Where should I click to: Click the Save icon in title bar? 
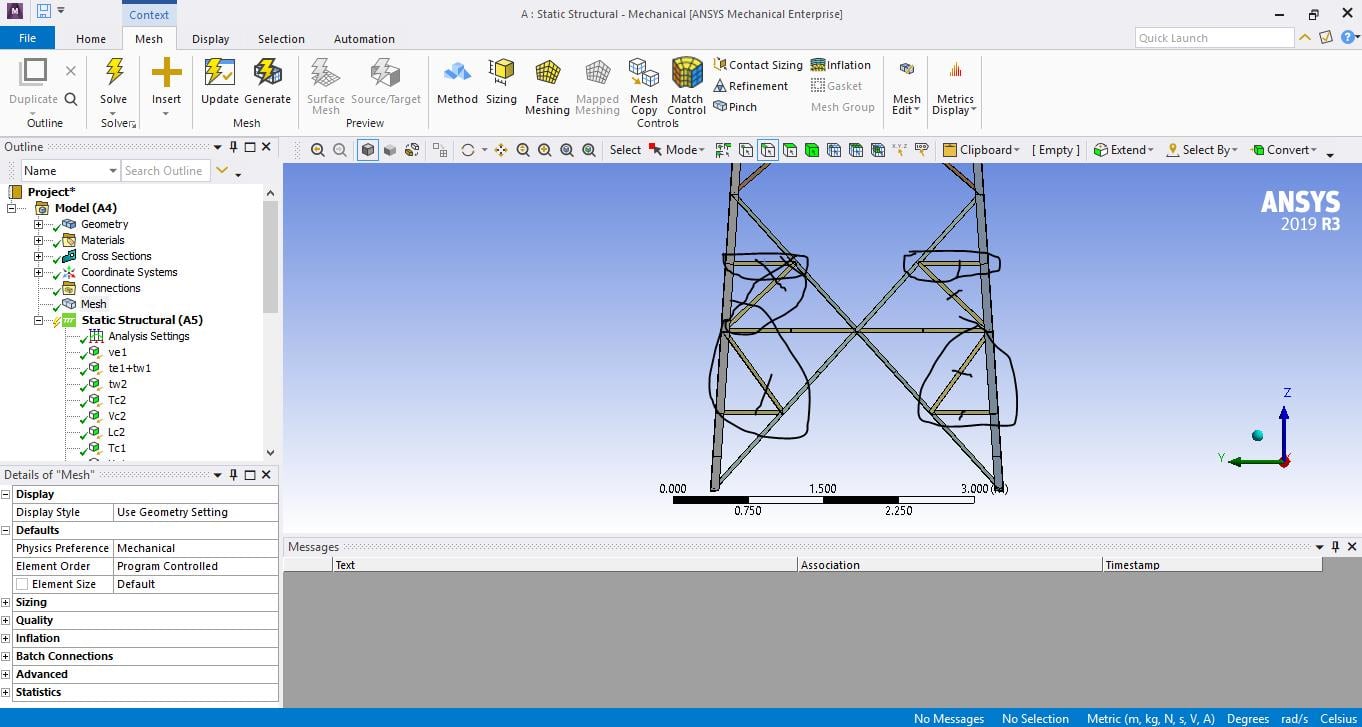[x=43, y=12]
